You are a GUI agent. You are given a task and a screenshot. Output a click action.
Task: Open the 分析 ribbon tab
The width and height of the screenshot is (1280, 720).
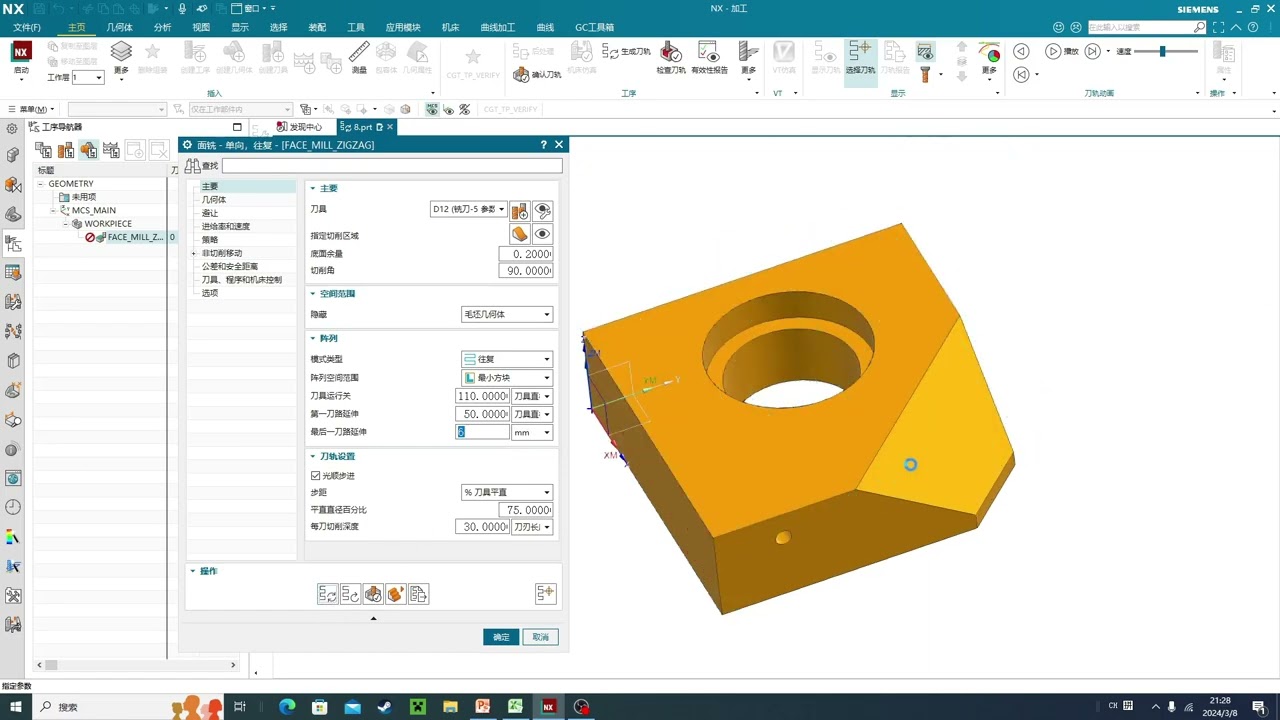(162, 27)
